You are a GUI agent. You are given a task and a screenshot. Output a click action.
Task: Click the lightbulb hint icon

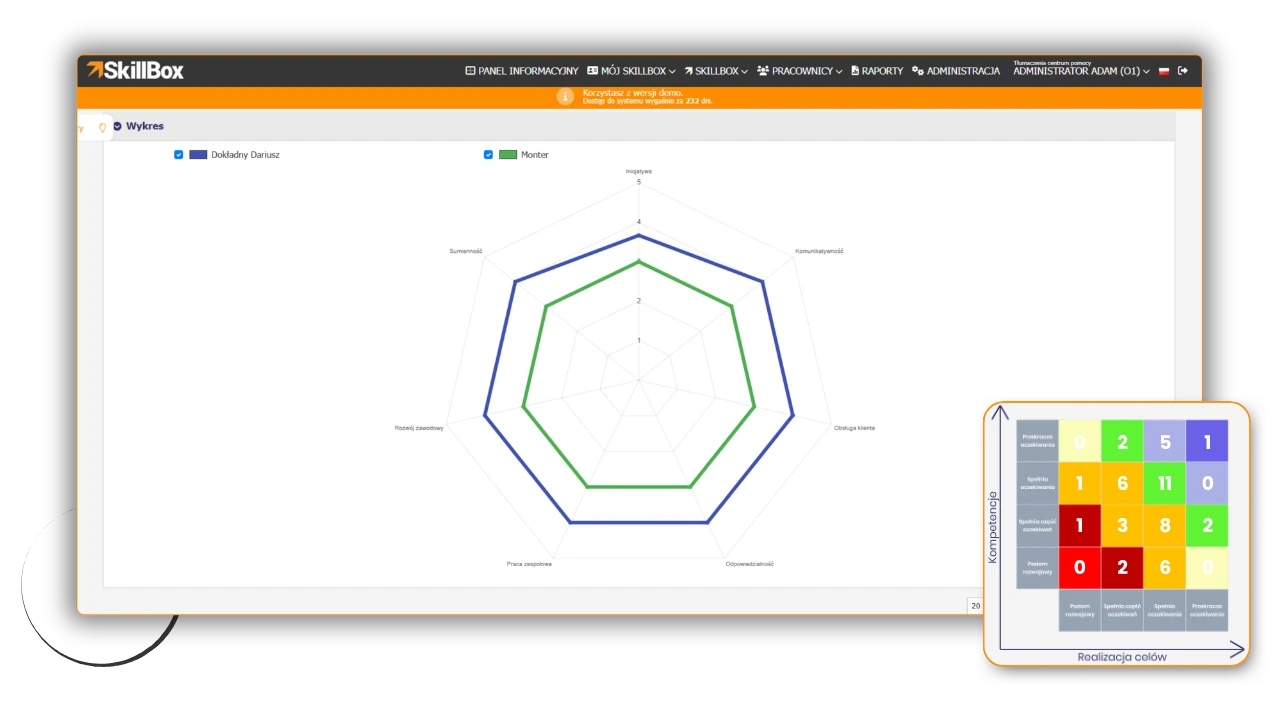[102, 127]
